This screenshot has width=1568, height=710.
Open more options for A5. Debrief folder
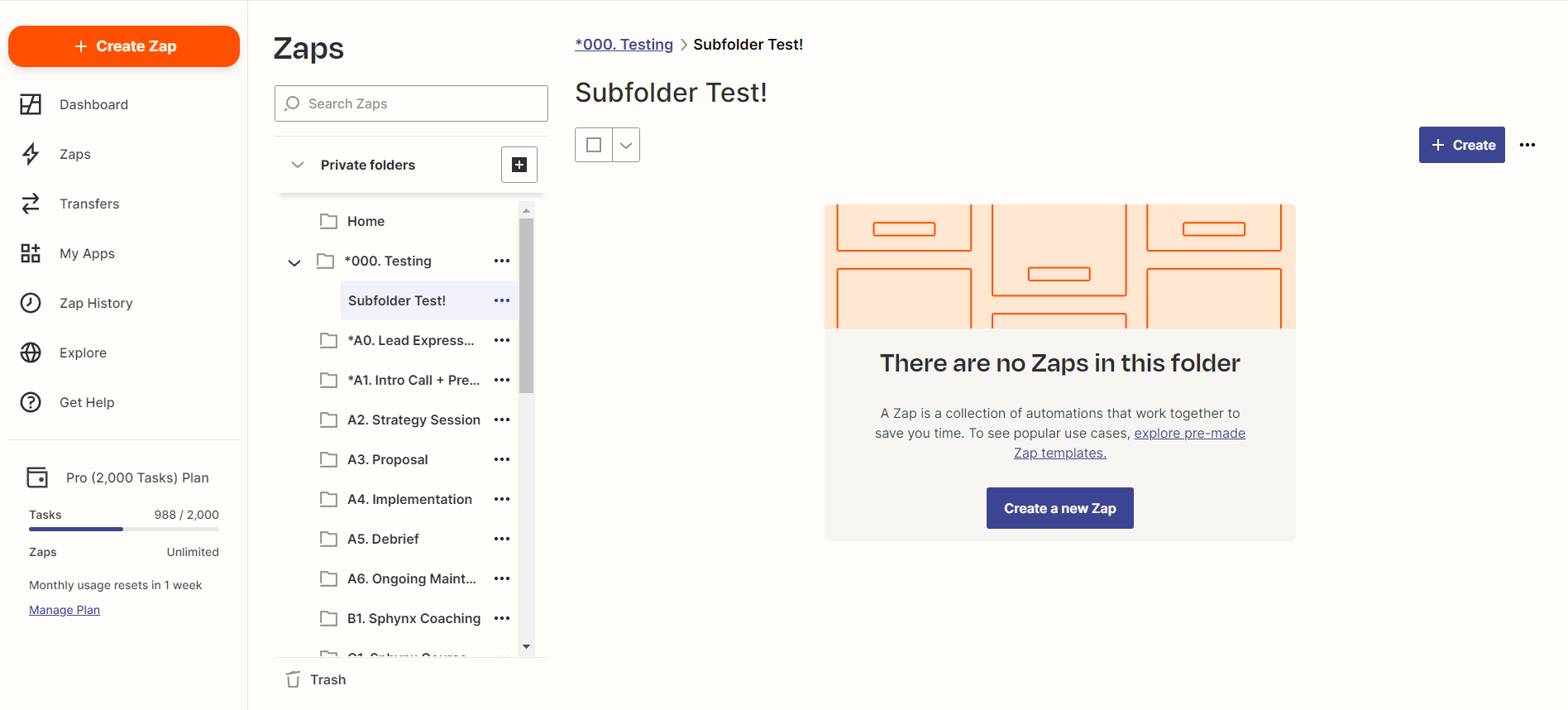click(x=502, y=539)
